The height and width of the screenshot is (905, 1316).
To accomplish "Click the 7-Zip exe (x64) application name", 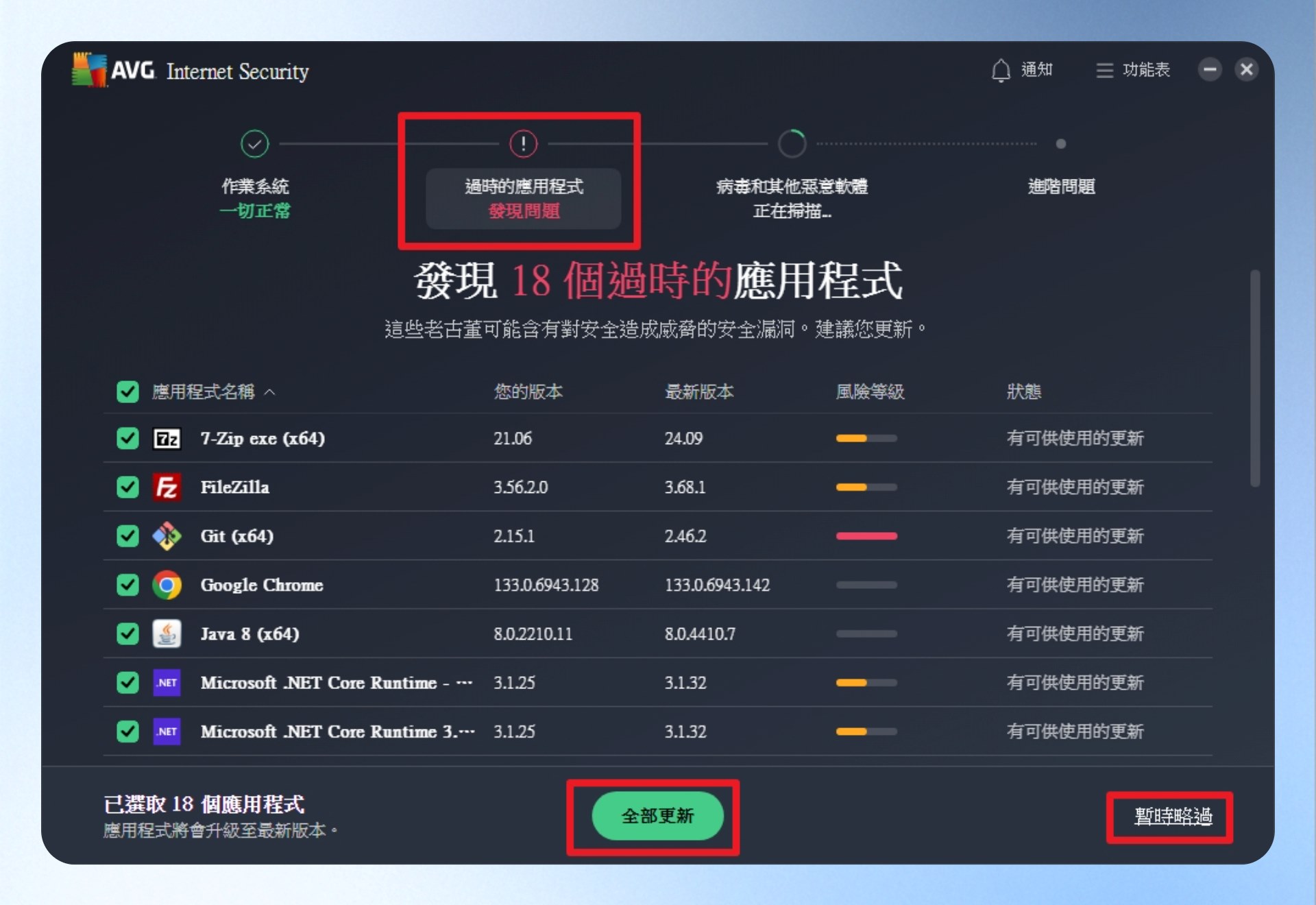I will [x=263, y=439].
